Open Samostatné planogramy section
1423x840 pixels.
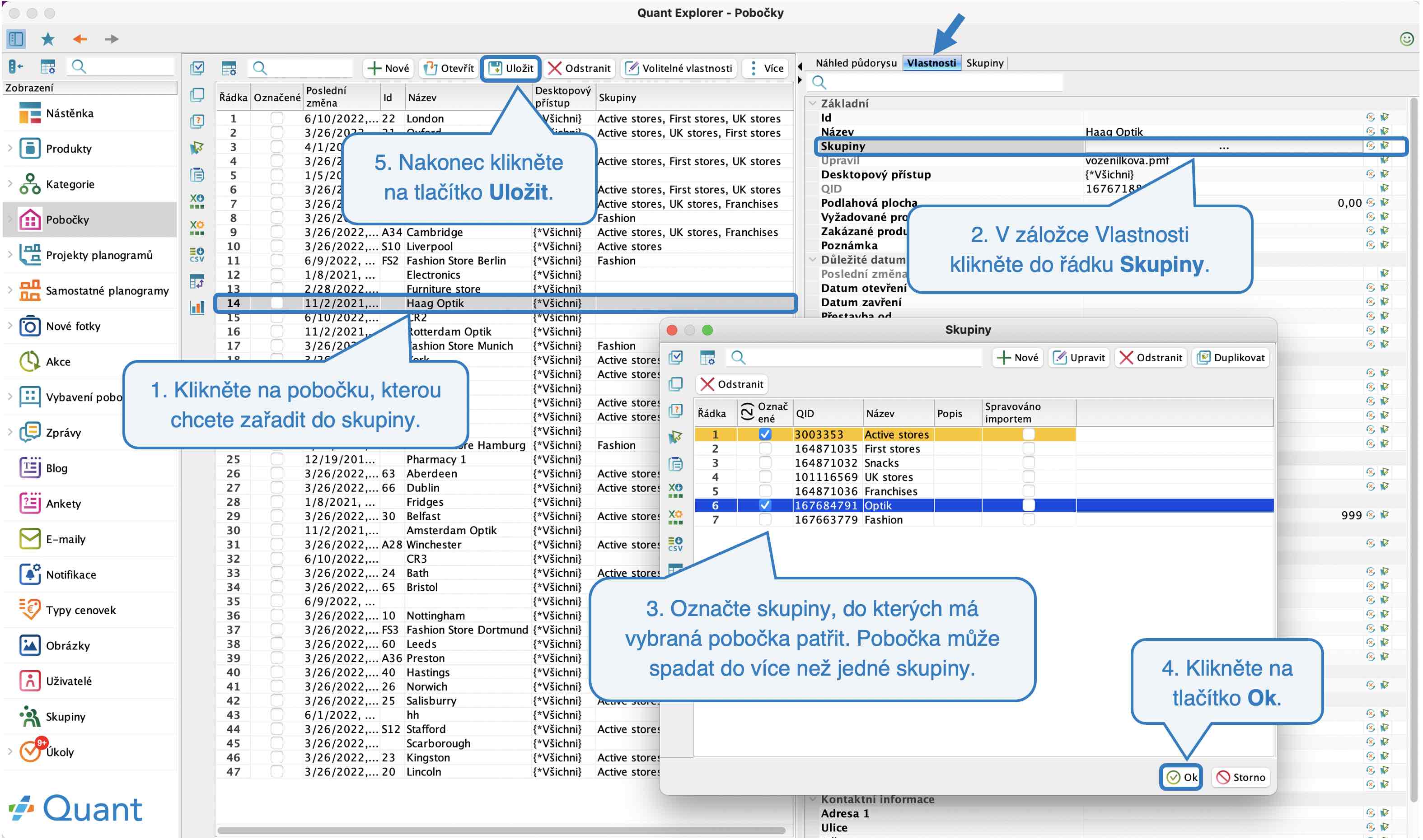[x=107, y=291]
